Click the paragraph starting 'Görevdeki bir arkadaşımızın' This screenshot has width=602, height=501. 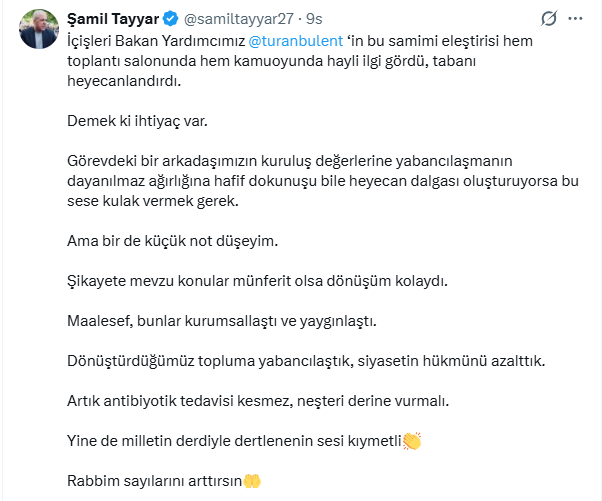[300, 180]
